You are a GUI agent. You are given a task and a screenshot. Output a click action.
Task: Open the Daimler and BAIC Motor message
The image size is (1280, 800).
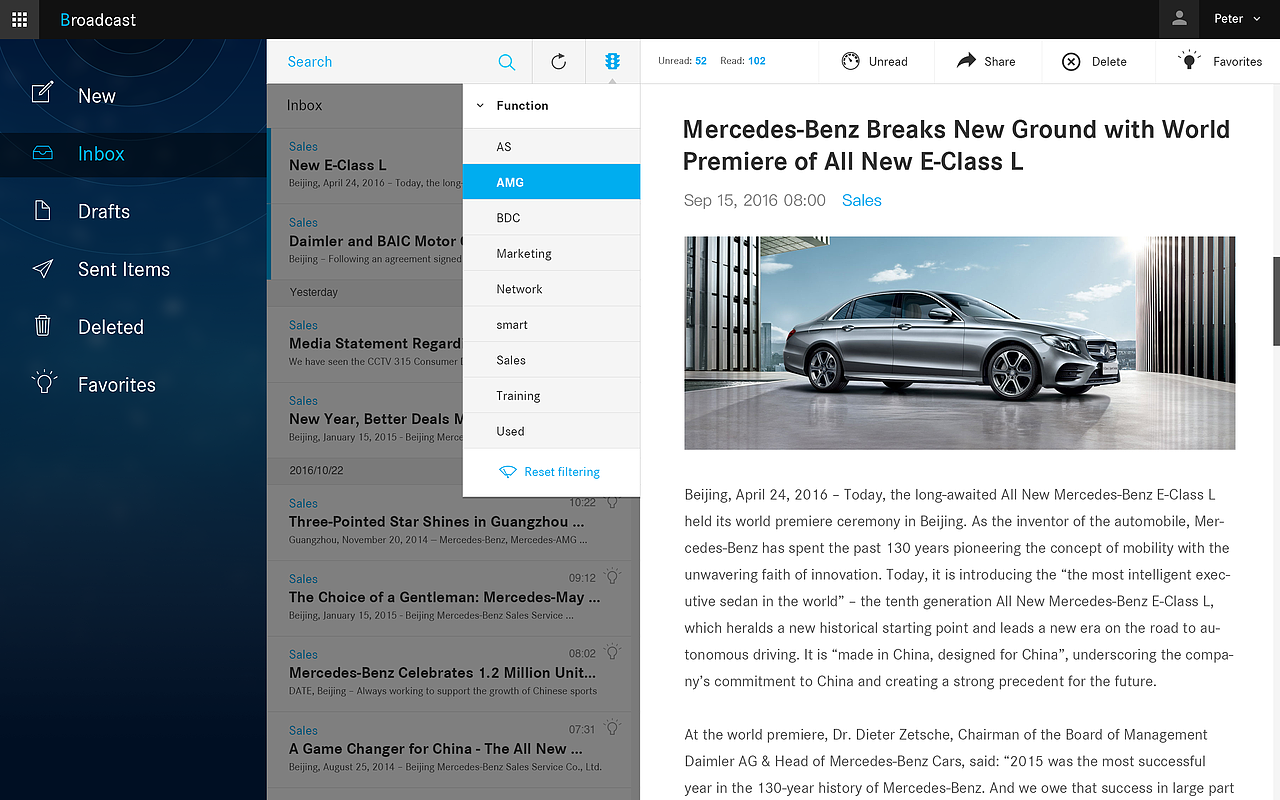coord(366,241)
